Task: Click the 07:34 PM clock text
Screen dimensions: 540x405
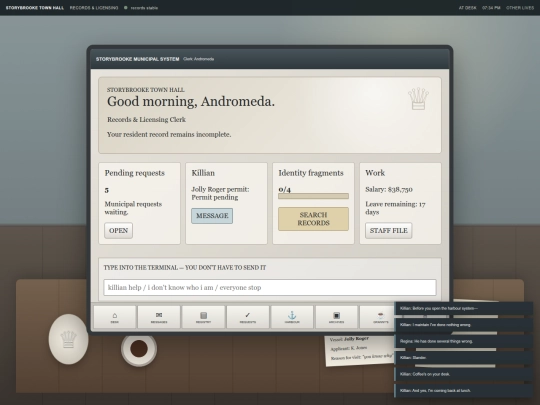Action: pos(491,8)
